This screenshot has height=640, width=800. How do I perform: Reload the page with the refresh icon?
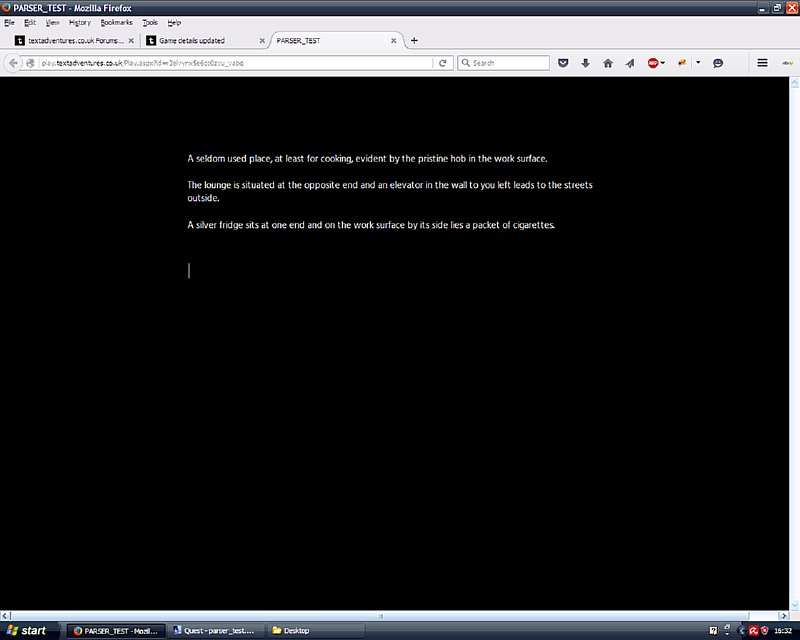443,63
